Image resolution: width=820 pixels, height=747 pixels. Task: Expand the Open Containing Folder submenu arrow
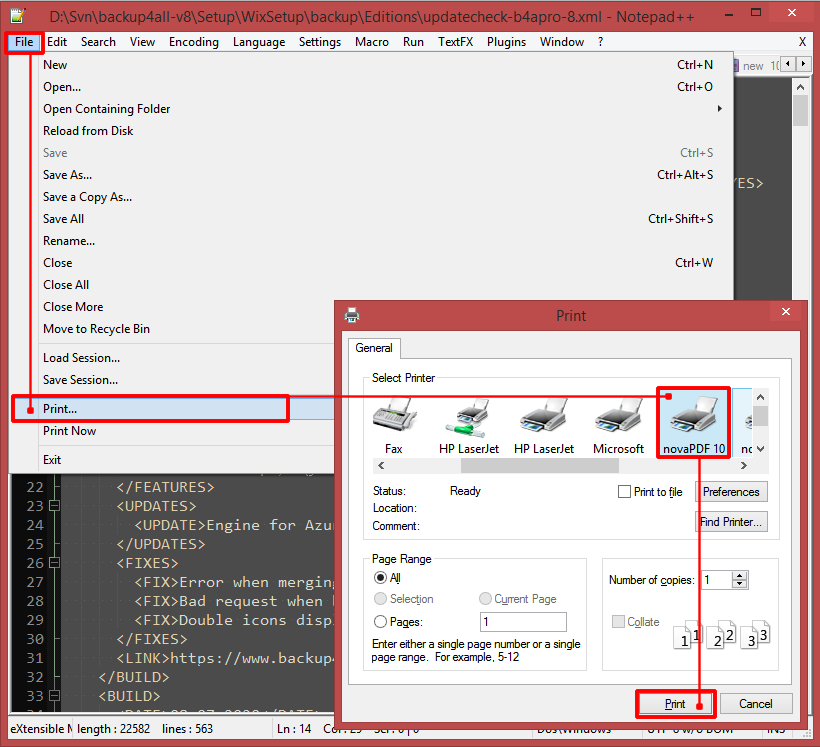[720, 109]
